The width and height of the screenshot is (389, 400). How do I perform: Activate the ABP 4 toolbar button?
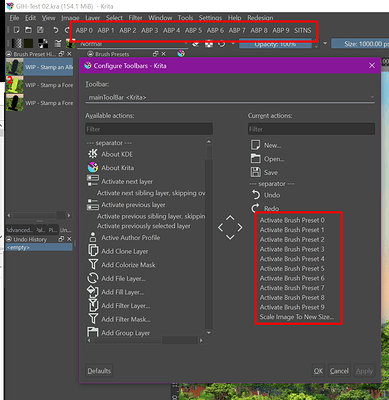[x=171, y=30]
